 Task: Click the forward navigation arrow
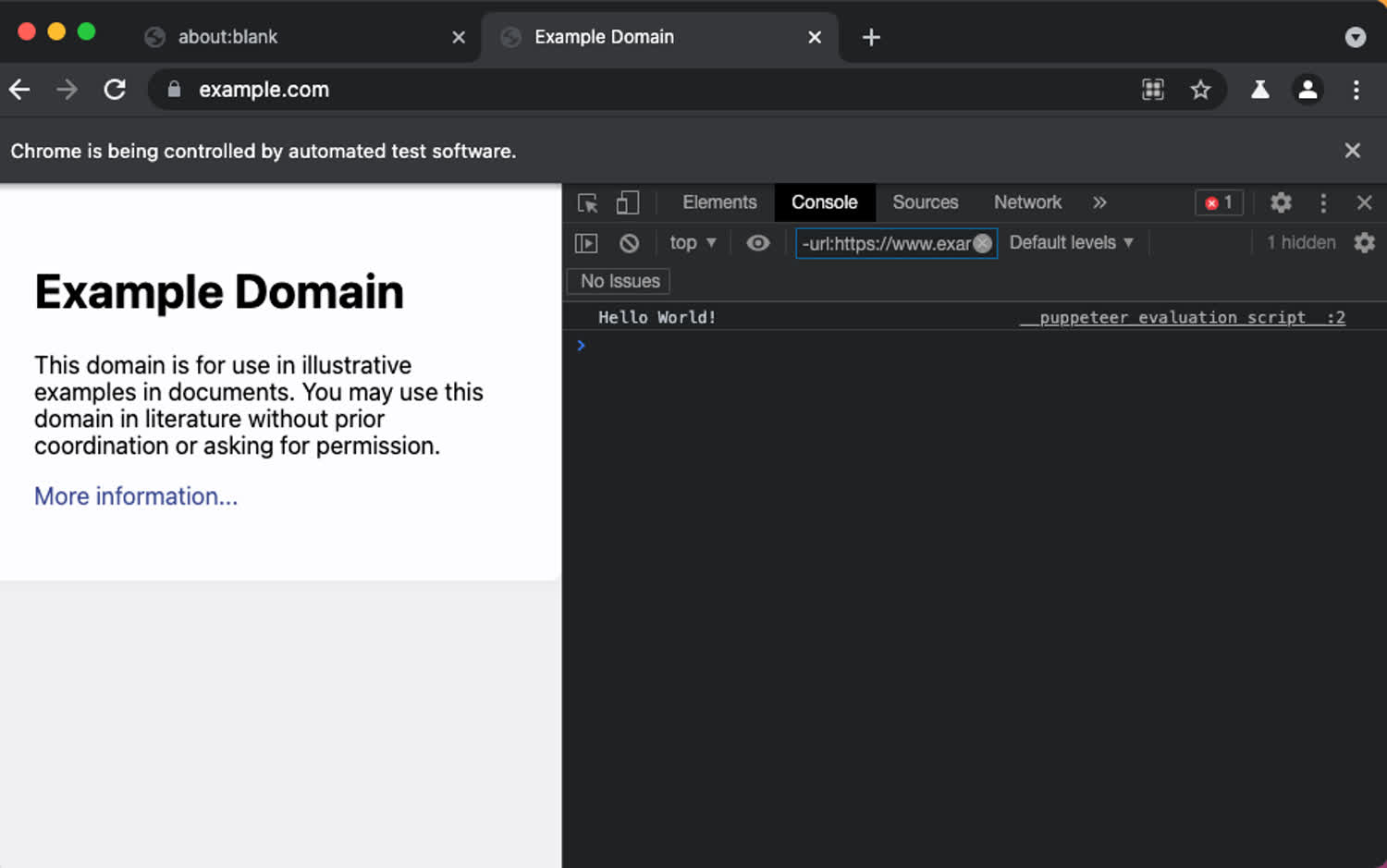tap(67, 90)
